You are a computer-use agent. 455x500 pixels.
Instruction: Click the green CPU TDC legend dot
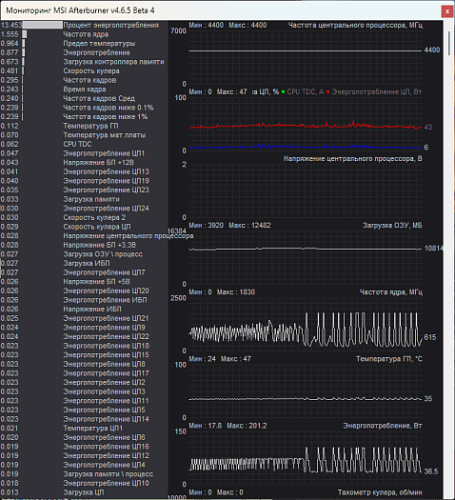coord(283,92)
